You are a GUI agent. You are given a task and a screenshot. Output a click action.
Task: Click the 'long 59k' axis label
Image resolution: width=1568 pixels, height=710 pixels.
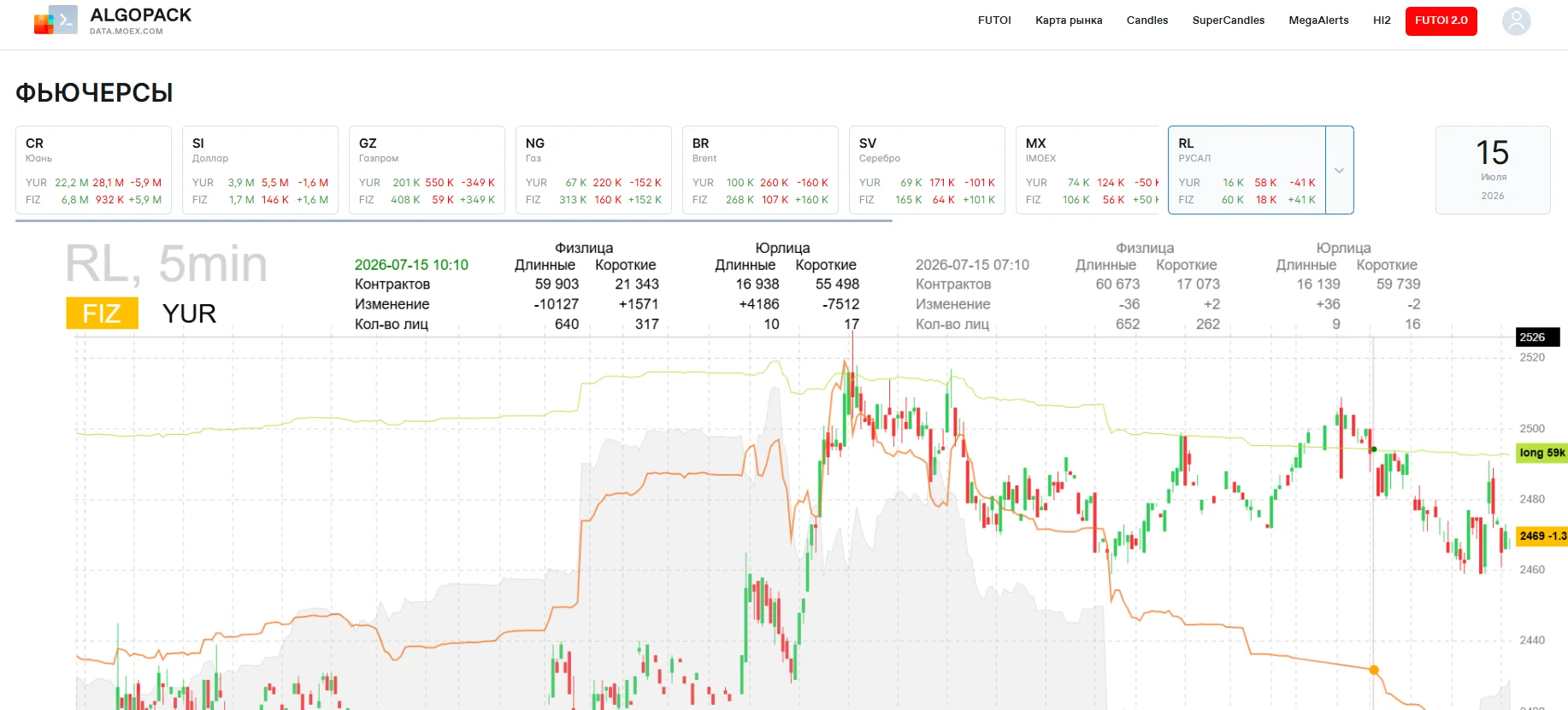(1541, 453)
